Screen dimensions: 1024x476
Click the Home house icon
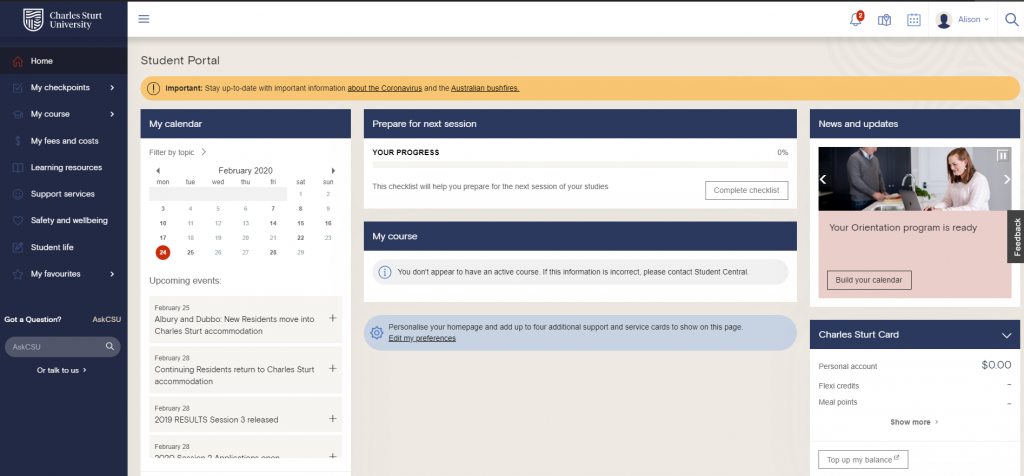click(18, 61)
